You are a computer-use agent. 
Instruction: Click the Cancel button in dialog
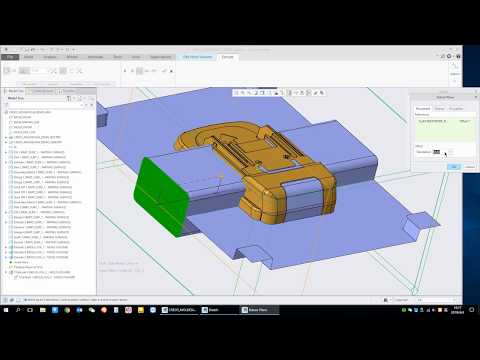[469, 167]
